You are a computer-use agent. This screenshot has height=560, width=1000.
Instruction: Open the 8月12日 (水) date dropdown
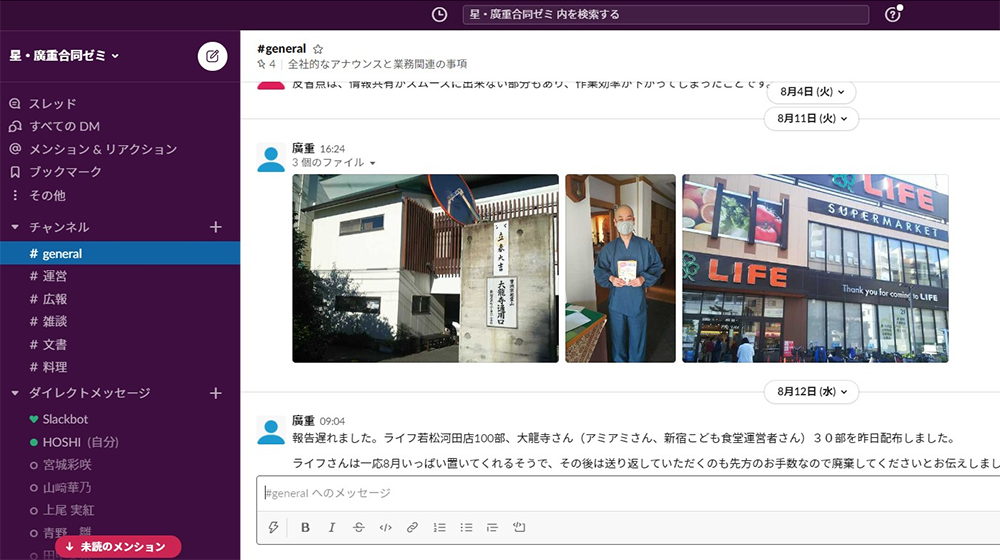tap(811, 392)
